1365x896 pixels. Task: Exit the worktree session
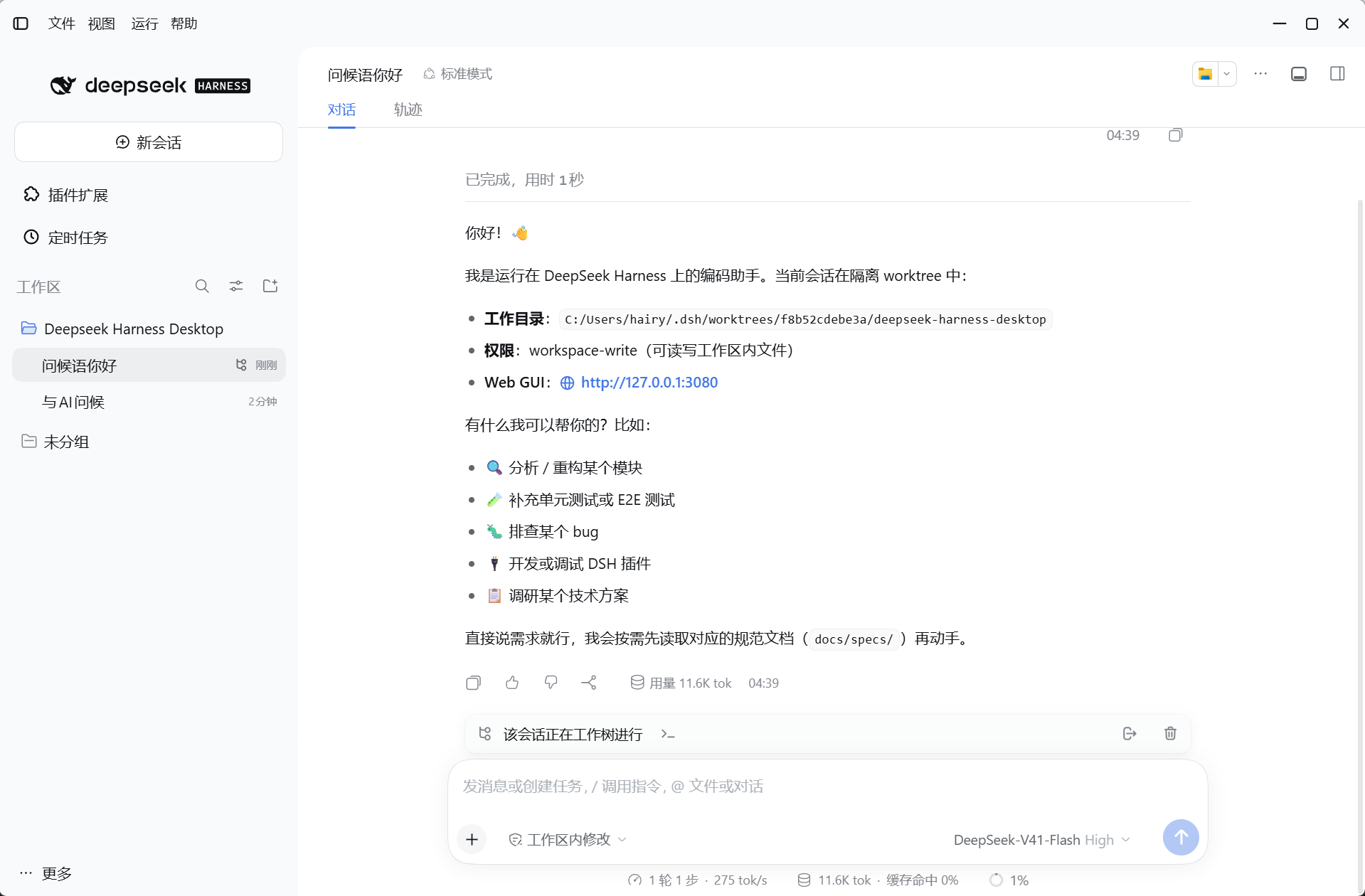point(1130,734)
